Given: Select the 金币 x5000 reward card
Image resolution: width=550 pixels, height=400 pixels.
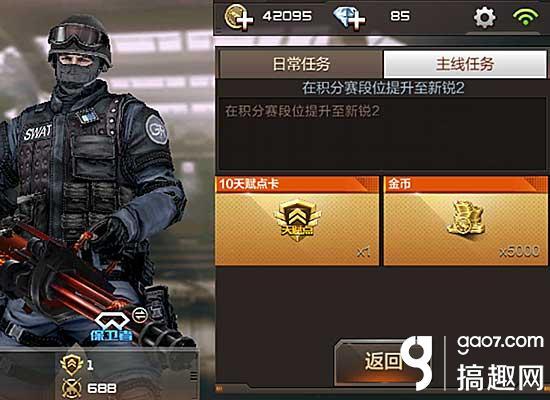Looking at the screenshot, I should pos(465,221).
